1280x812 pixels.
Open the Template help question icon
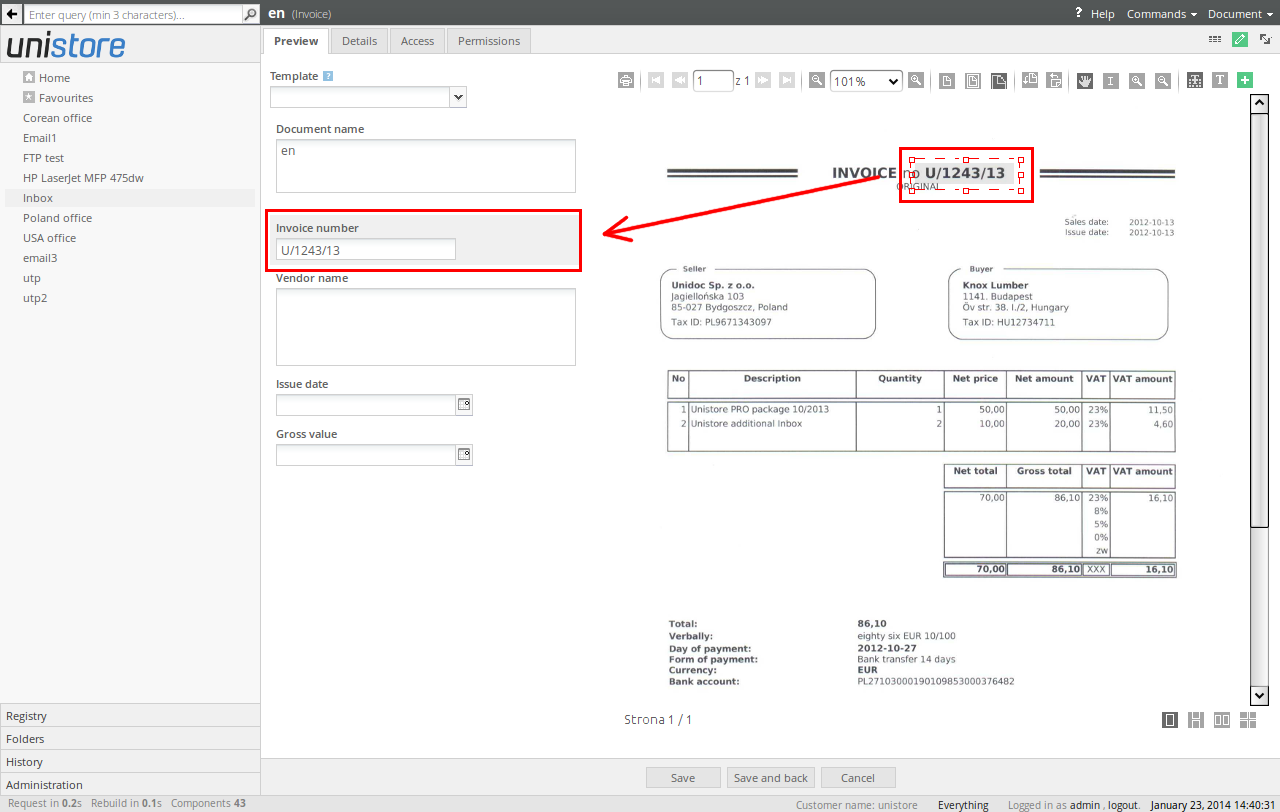(x=328, y=76)
